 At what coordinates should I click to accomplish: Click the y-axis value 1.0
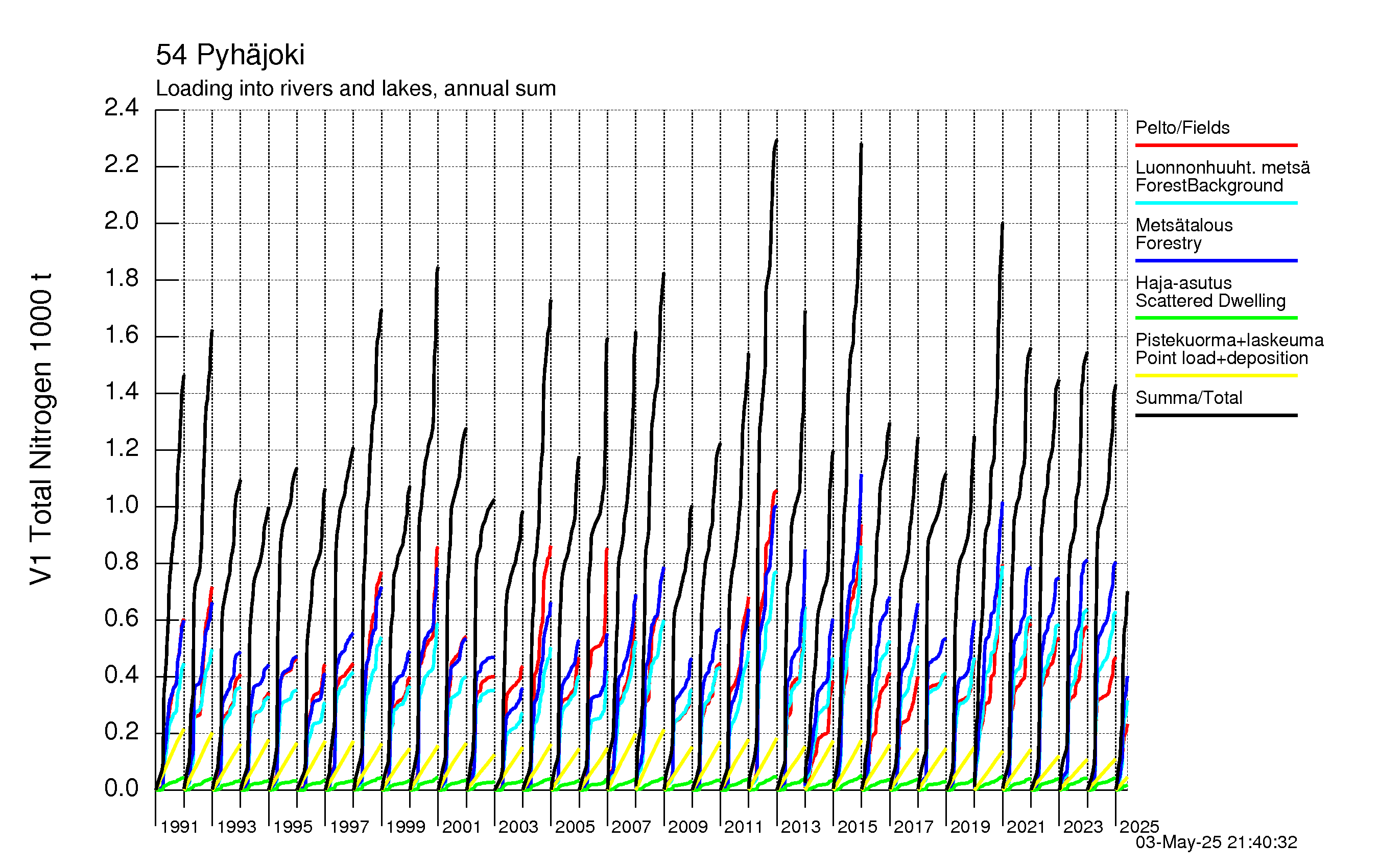(122, 505)
